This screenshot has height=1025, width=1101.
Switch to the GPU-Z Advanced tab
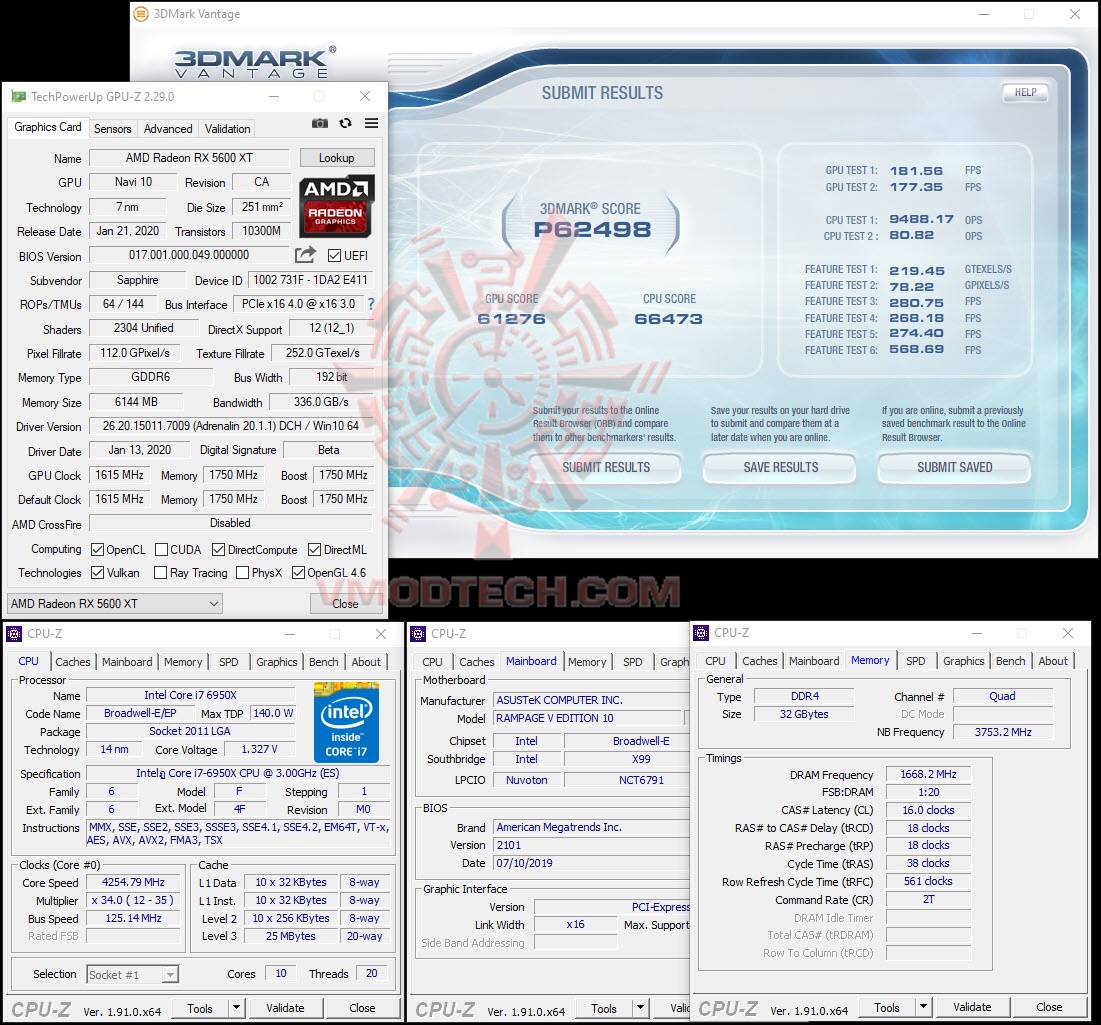pyautogui.click(x=168, y=128)
